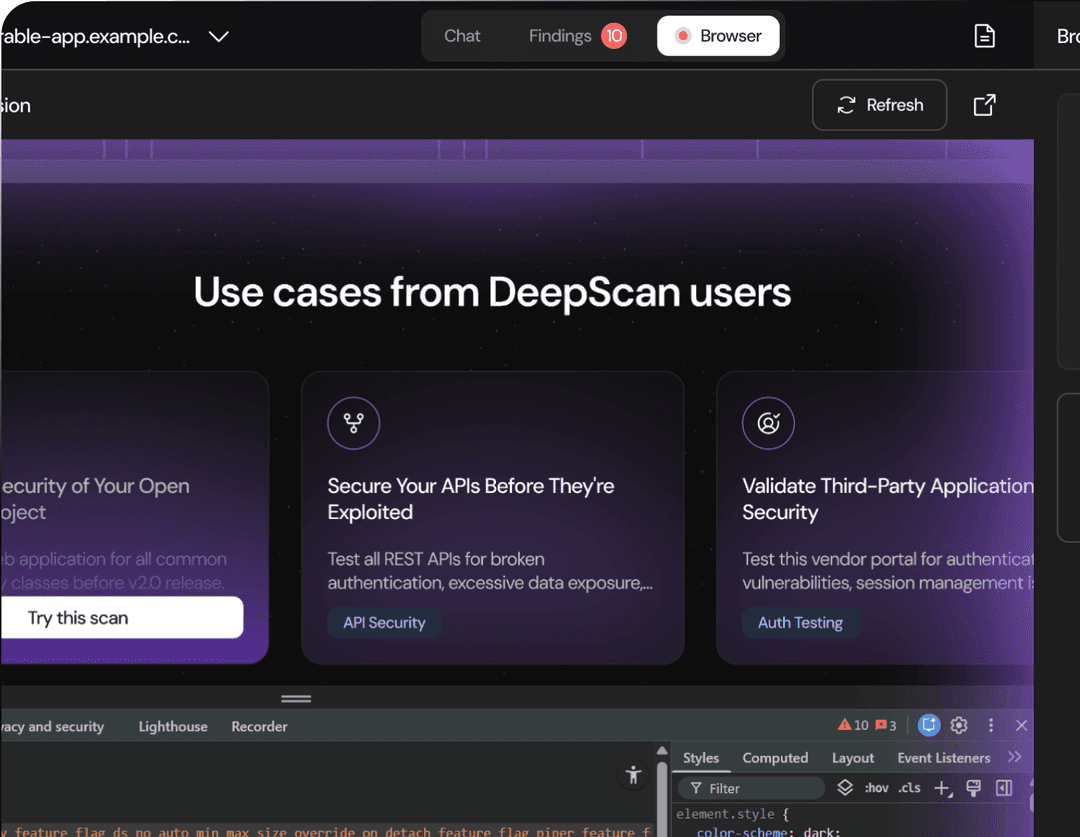Open the Lighthouse DevTools tab
Viewport: 1080px width, 837px height.
click(x=173, y=726)
